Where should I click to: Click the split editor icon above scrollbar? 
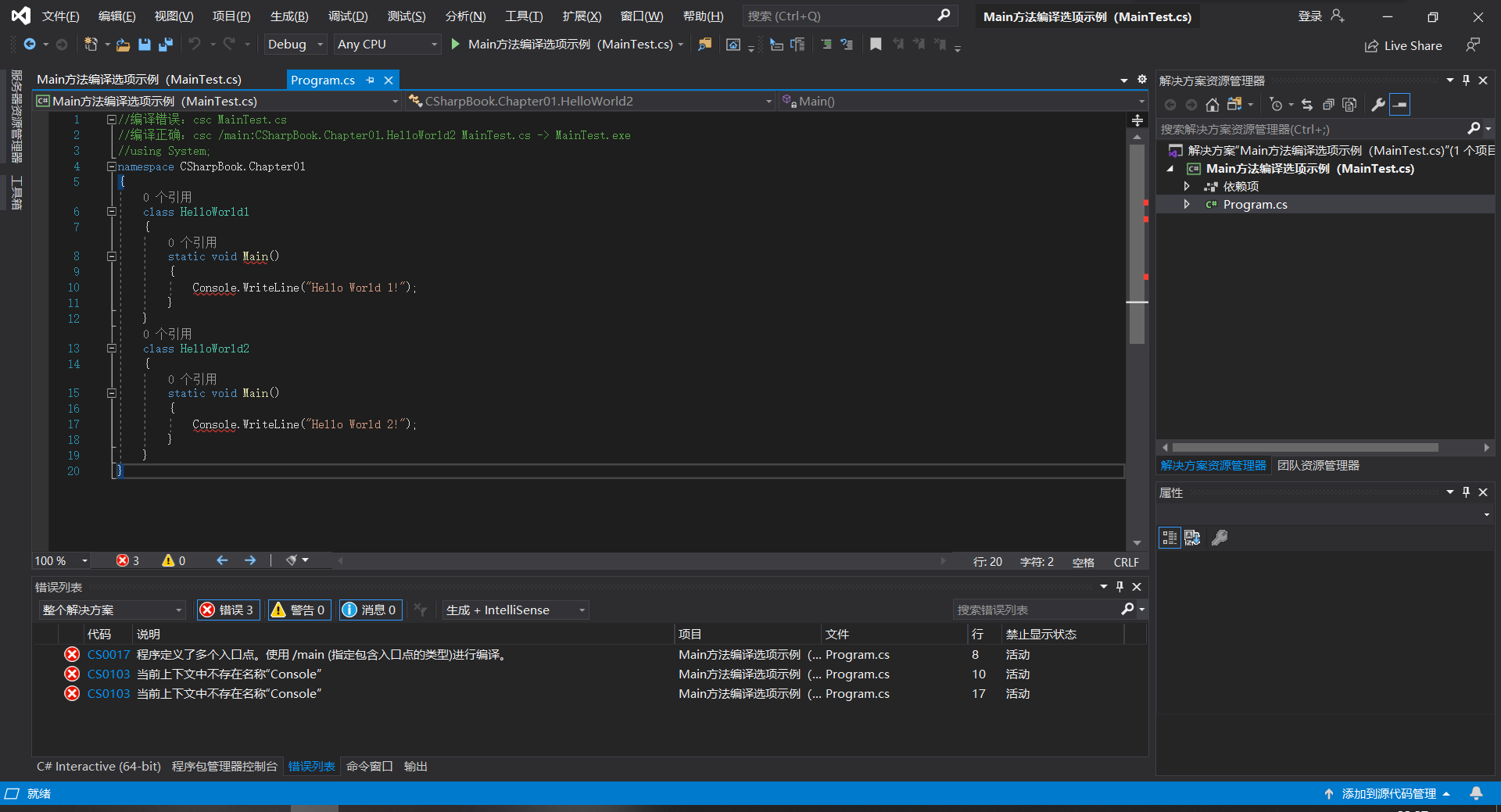(x=1137, y=120)
